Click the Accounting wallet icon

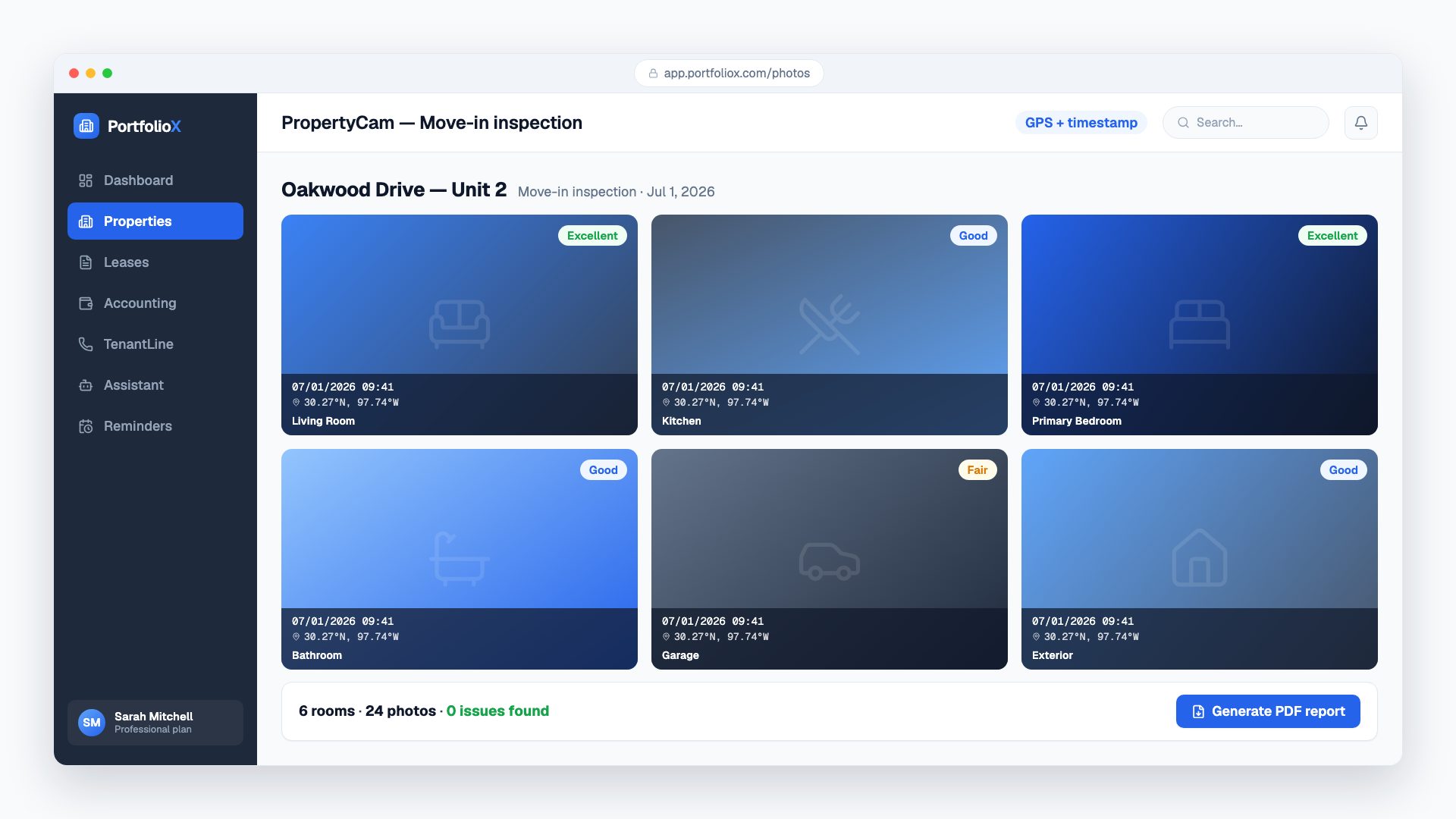coord(86,303)
